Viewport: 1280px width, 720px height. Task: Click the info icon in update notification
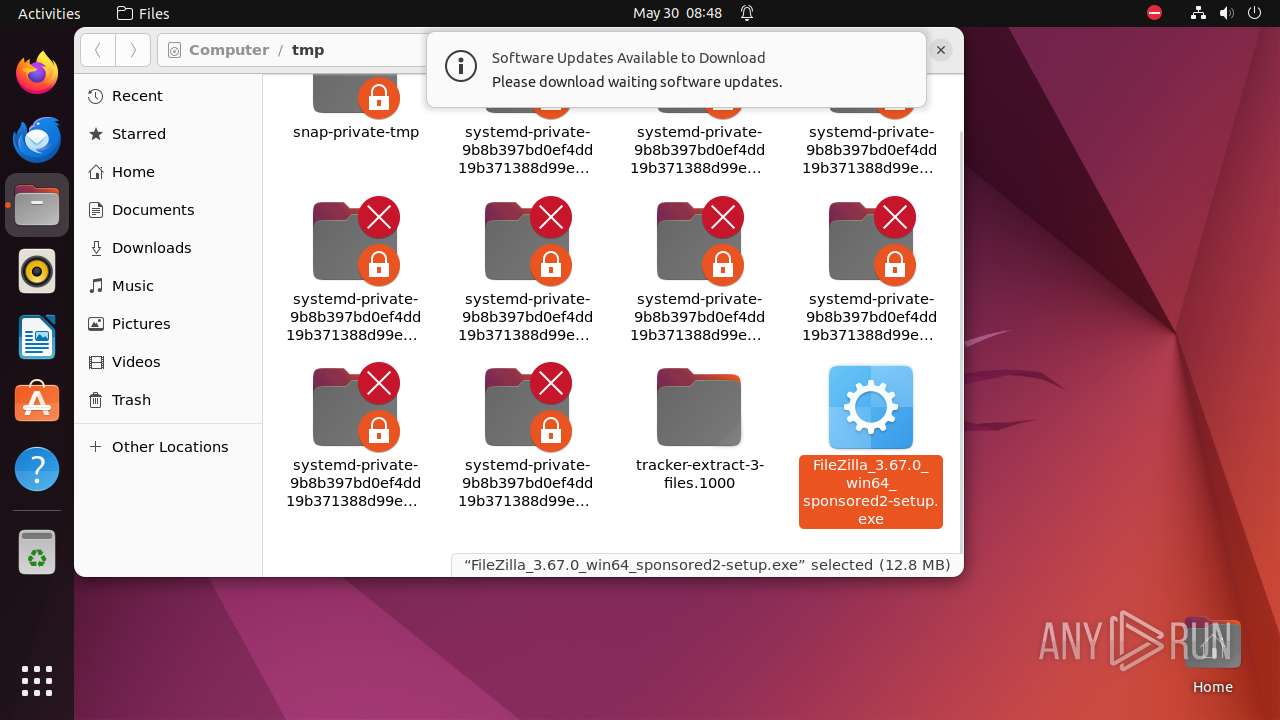pyautogui.click(x=461, y=68)
